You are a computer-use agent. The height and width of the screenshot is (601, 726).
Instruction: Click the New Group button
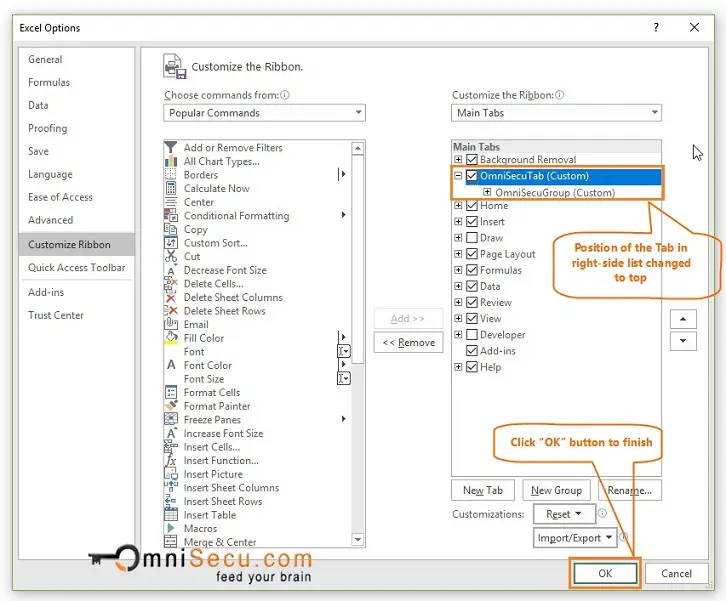[556, 490]
